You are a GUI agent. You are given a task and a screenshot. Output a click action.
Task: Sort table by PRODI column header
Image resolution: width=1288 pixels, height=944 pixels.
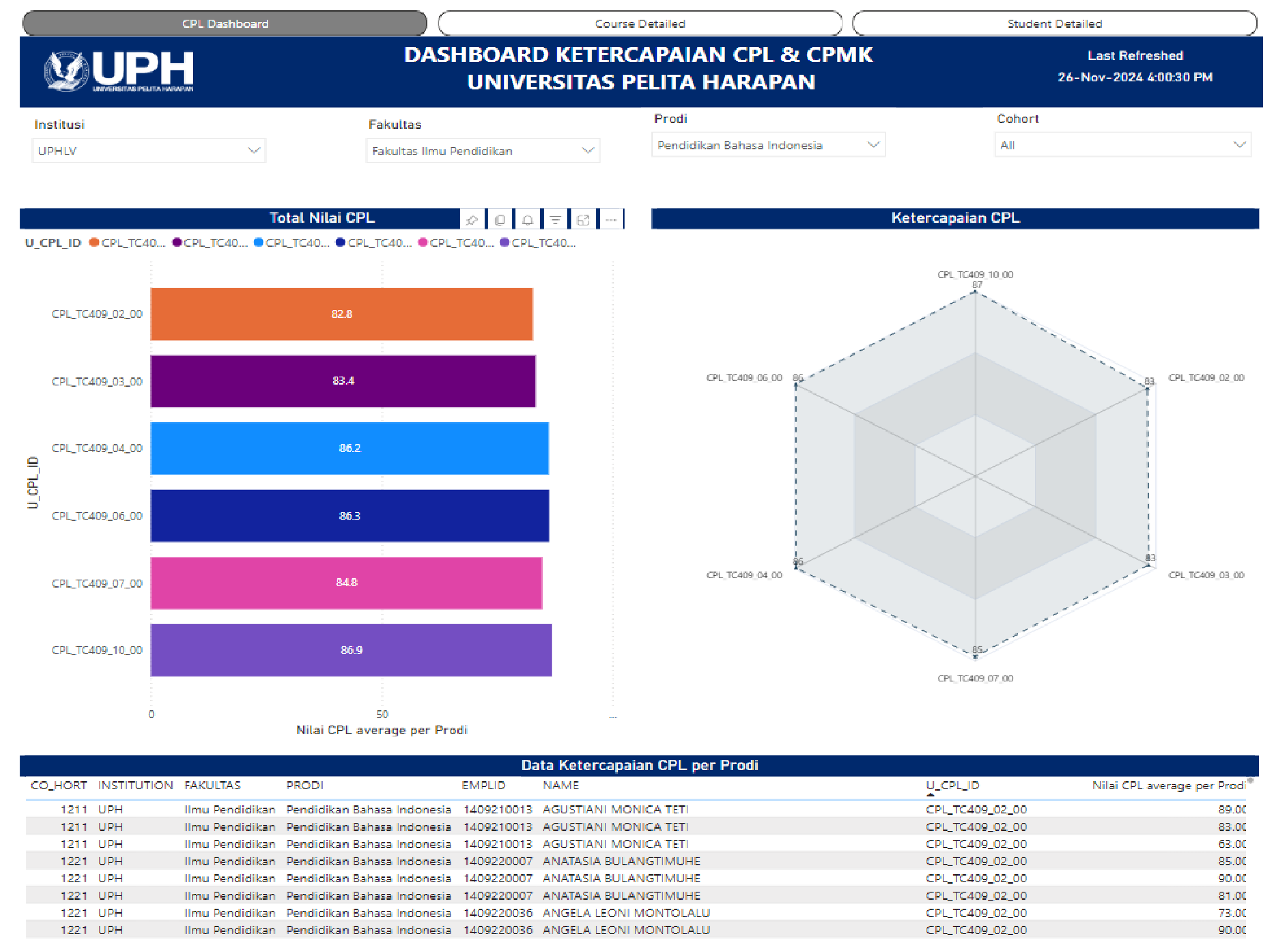point(305,786)
